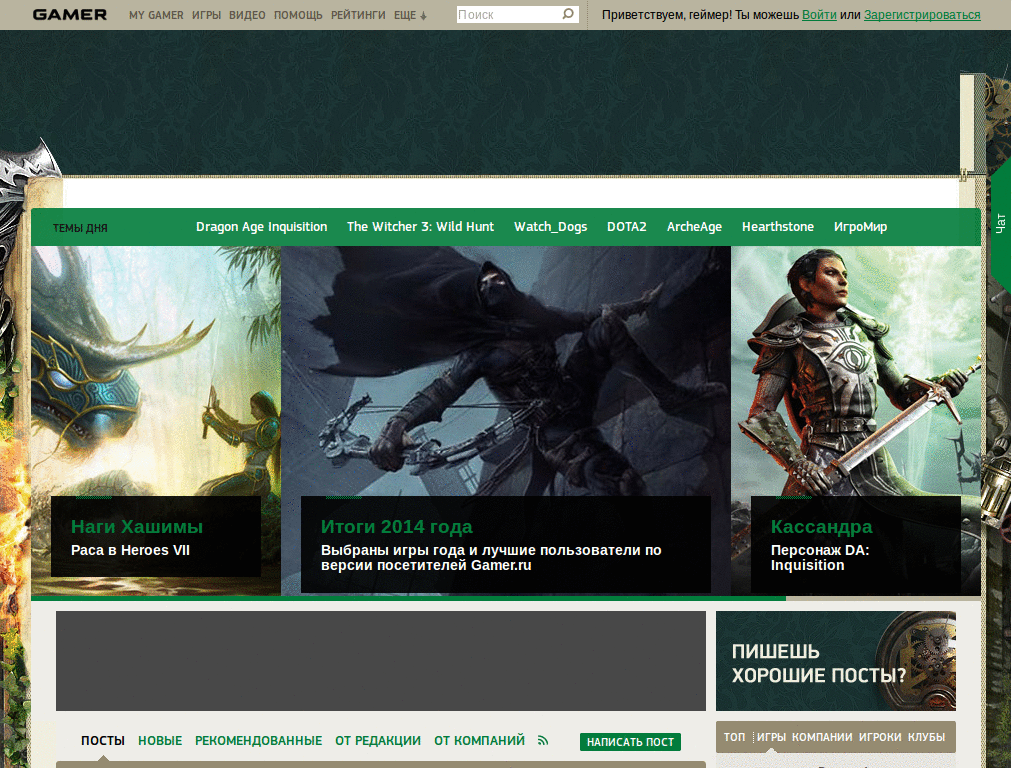The height and width of the screenshot is (768, 1024).
Task: Switch to the РЕКОМЕНДОВАННЫЕ tab
Action: pos(258,741)
